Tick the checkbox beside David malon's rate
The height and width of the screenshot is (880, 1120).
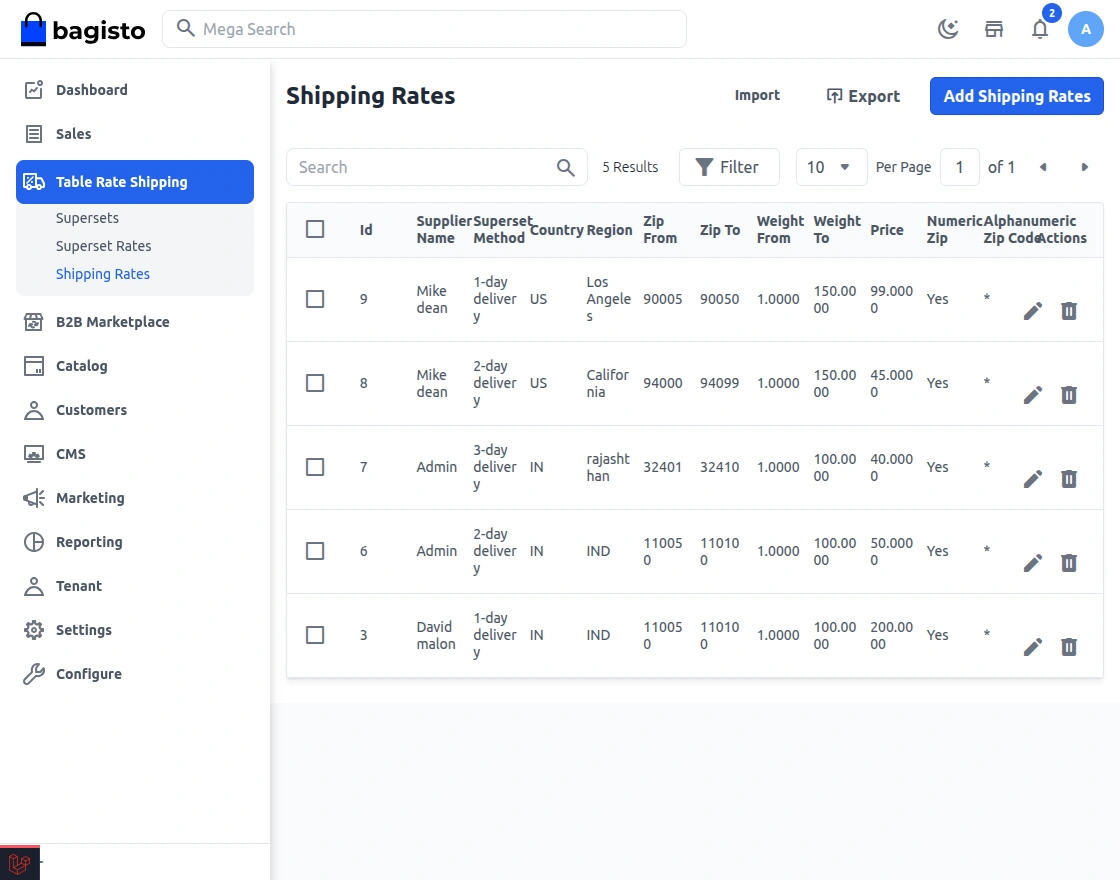315,635
